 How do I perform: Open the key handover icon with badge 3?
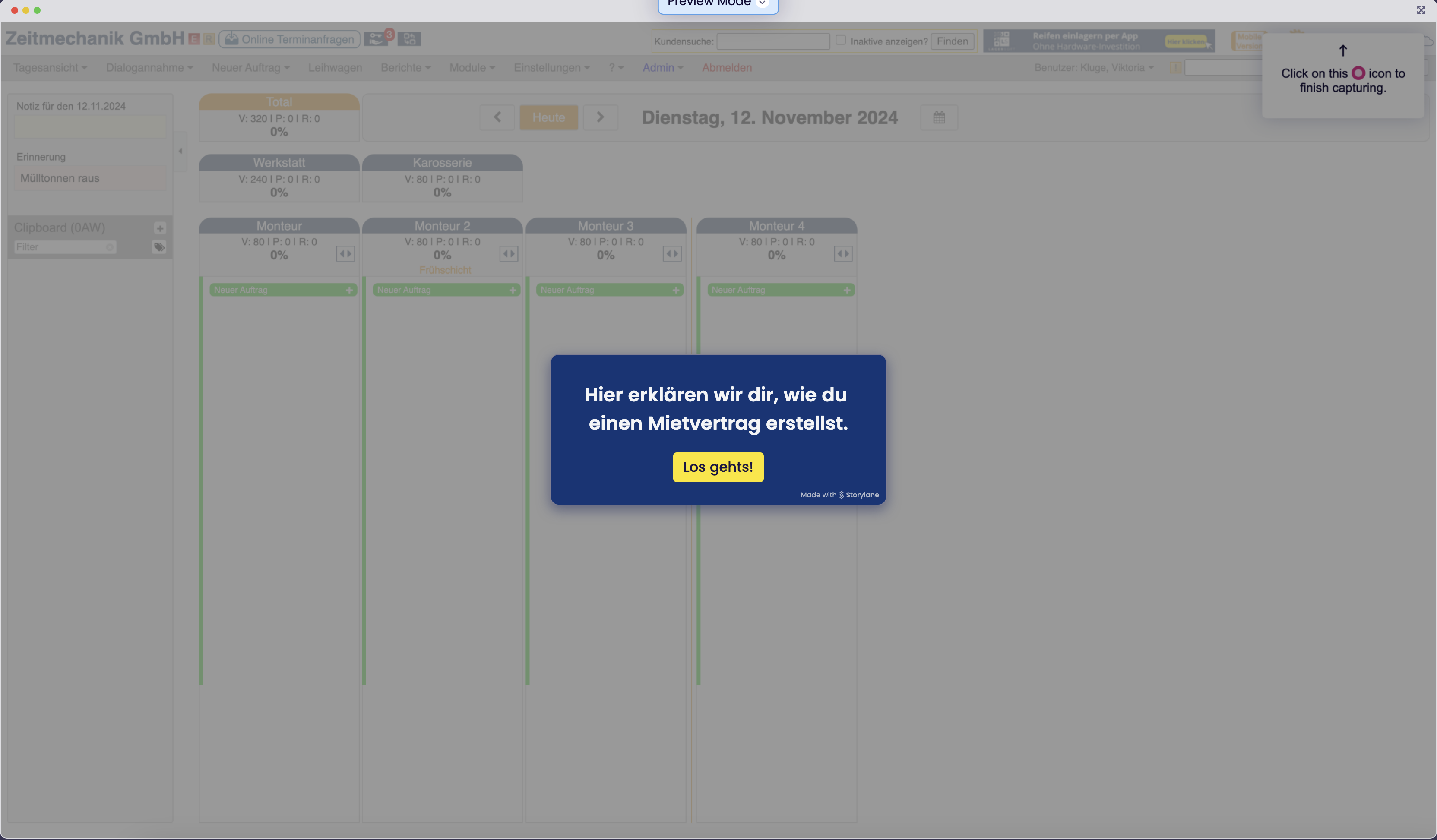pos(377,38)
